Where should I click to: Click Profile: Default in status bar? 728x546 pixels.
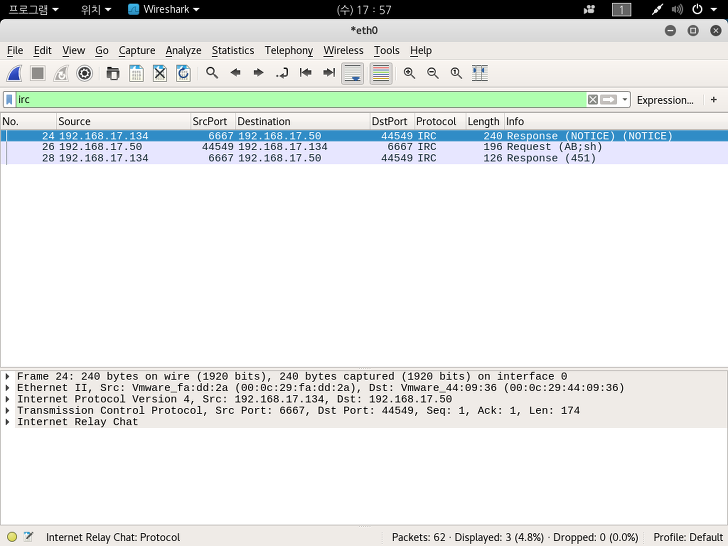tap(688, 537)
